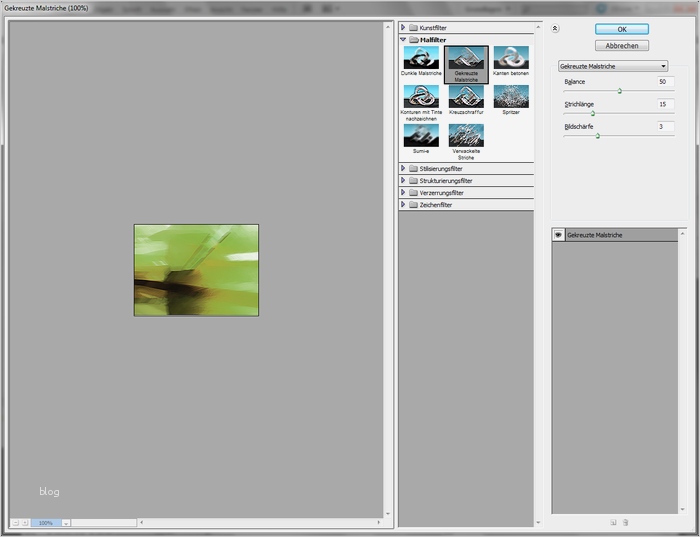Click the preview scroll right arrow
This screenshot has width=700, height=537.
click(379, 522)
